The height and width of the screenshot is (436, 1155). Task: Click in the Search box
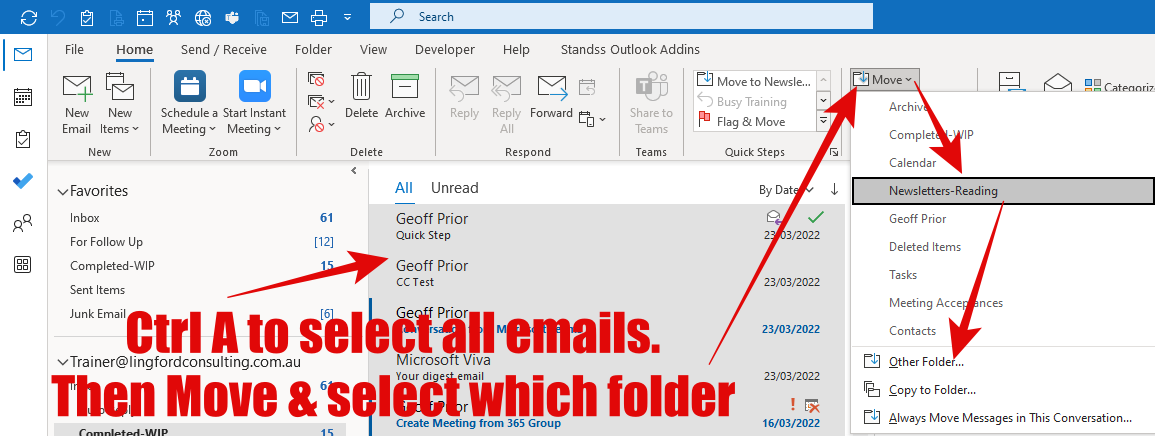coord(620,16)
